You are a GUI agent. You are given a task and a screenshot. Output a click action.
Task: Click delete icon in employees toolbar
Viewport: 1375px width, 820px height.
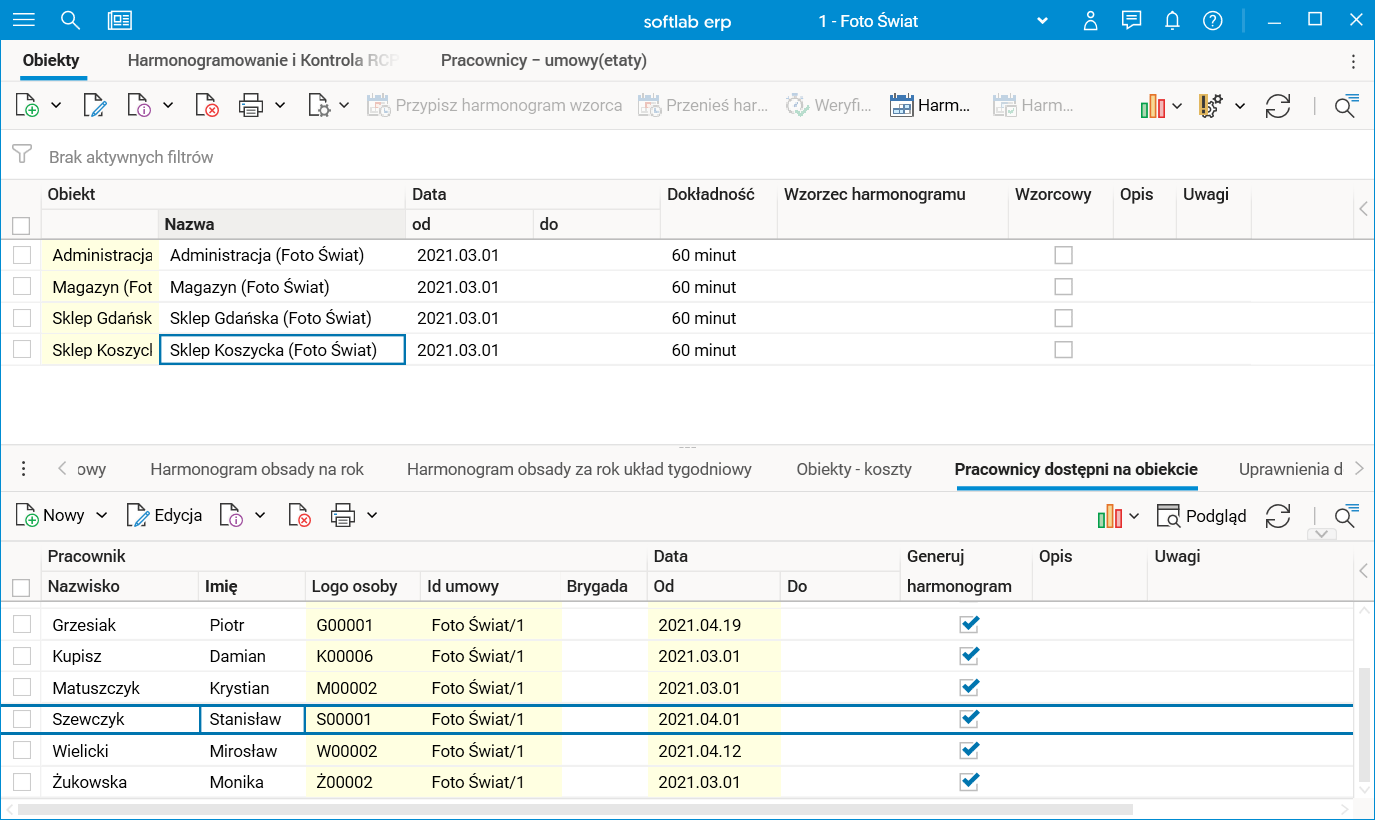(299, 516)
